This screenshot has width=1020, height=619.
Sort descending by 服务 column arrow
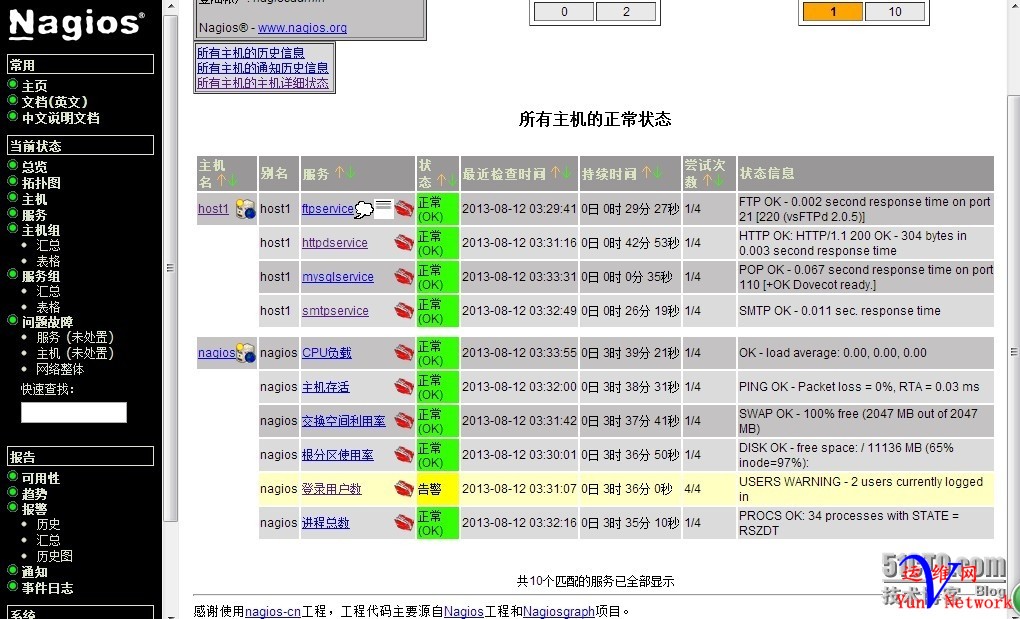(x=351, y=173)
